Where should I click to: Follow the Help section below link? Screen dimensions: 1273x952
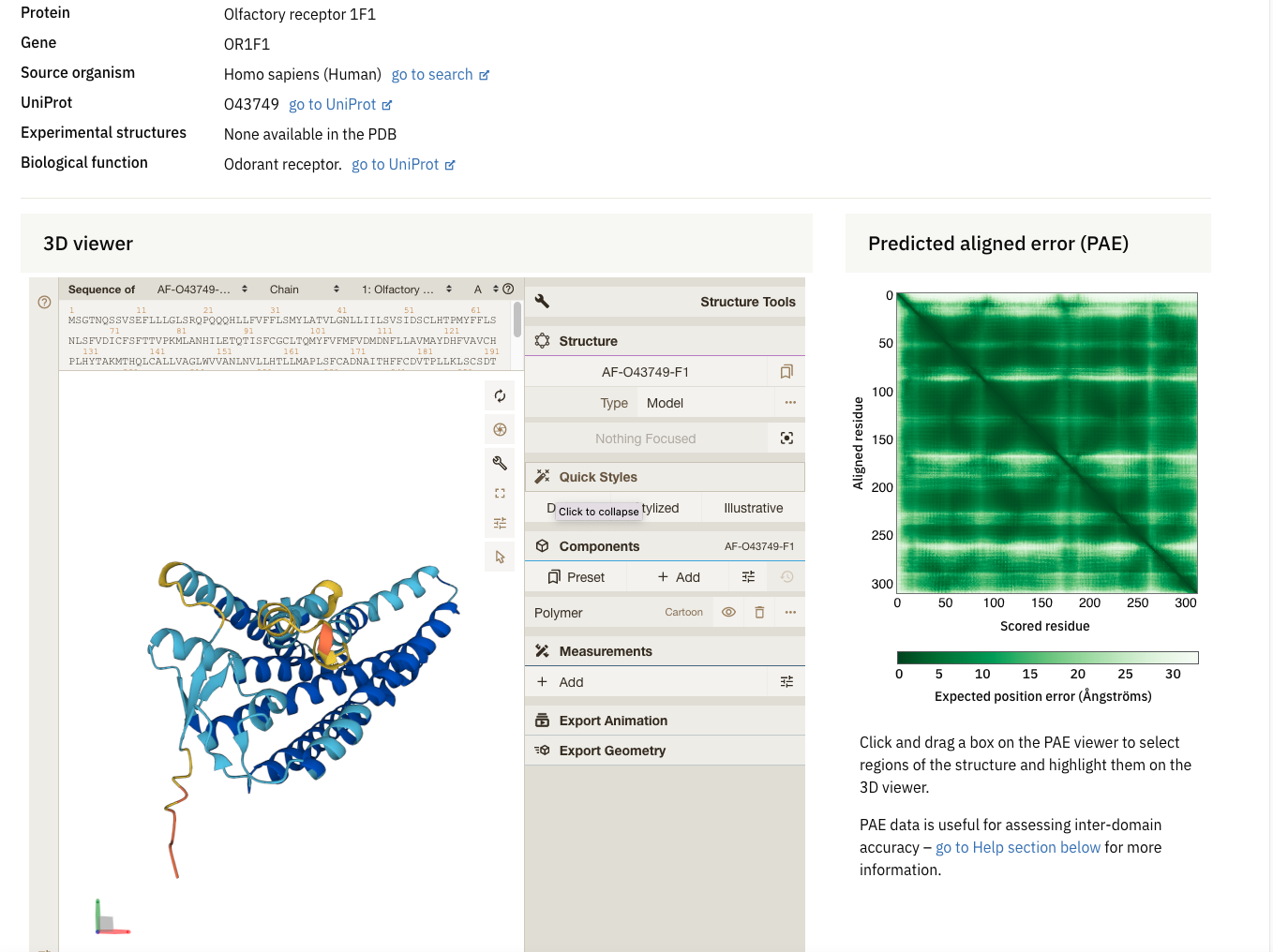point(1017,847)
